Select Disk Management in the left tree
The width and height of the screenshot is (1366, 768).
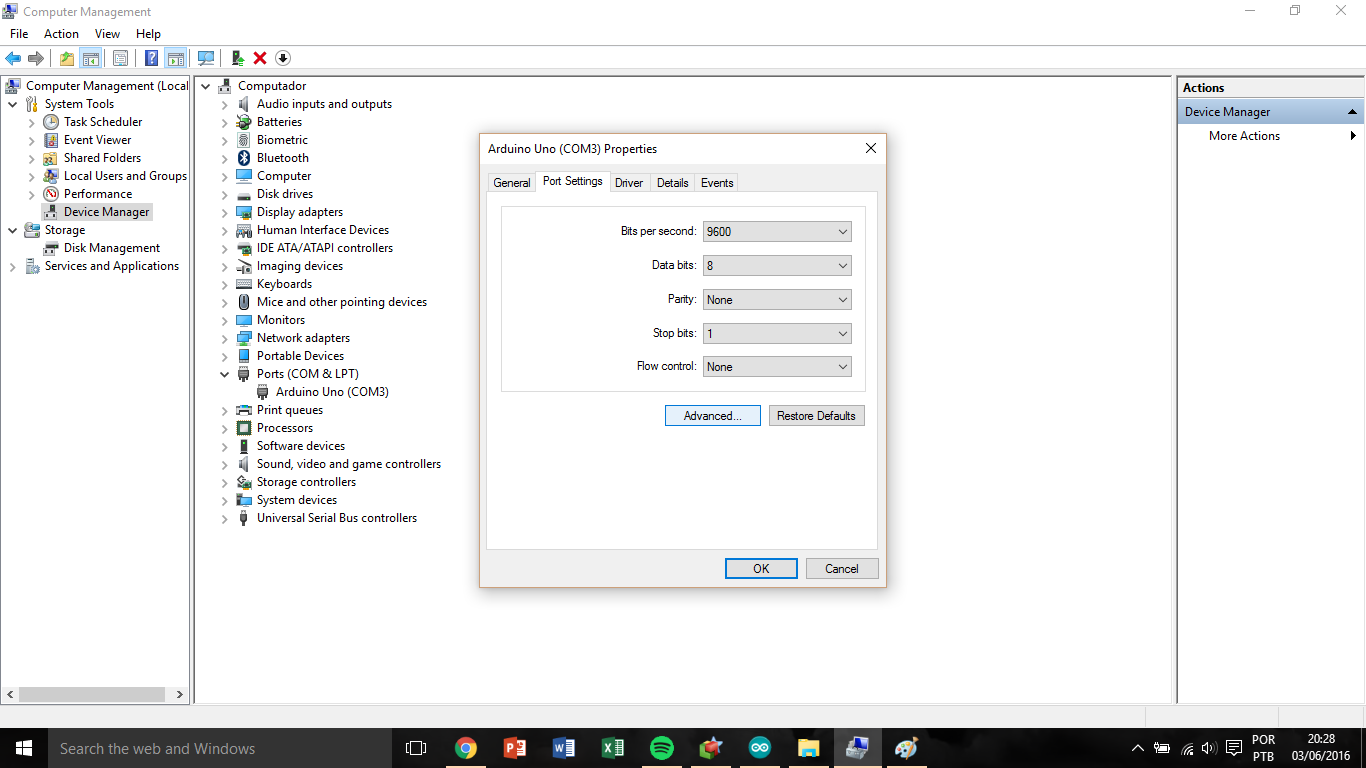coord(112,248)
